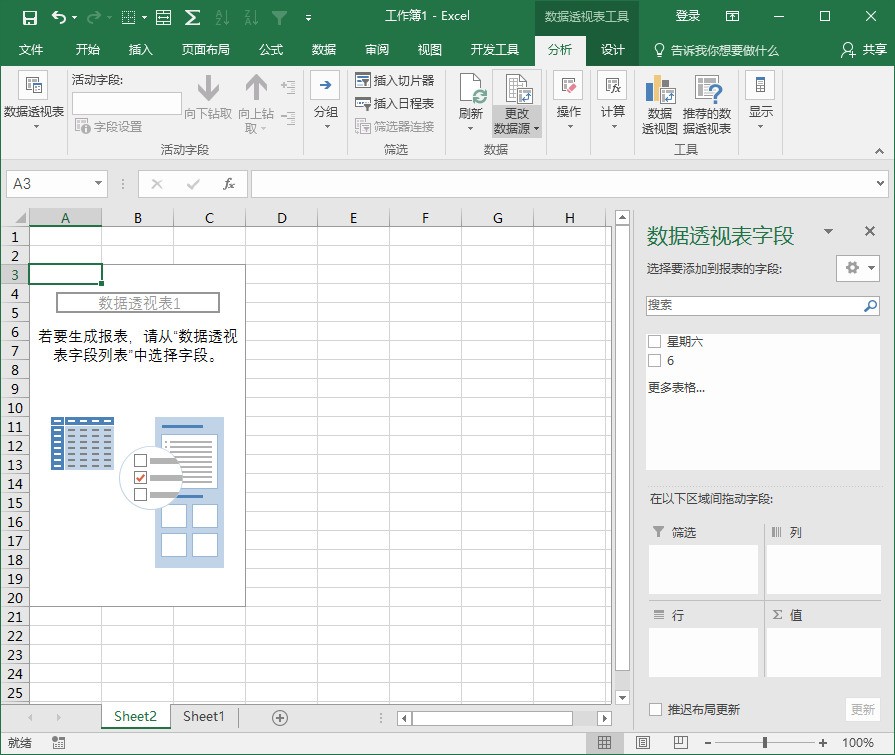Click the field 搜索 search box
This screenshot has width=895, height=755.
(x=755, y=305)
